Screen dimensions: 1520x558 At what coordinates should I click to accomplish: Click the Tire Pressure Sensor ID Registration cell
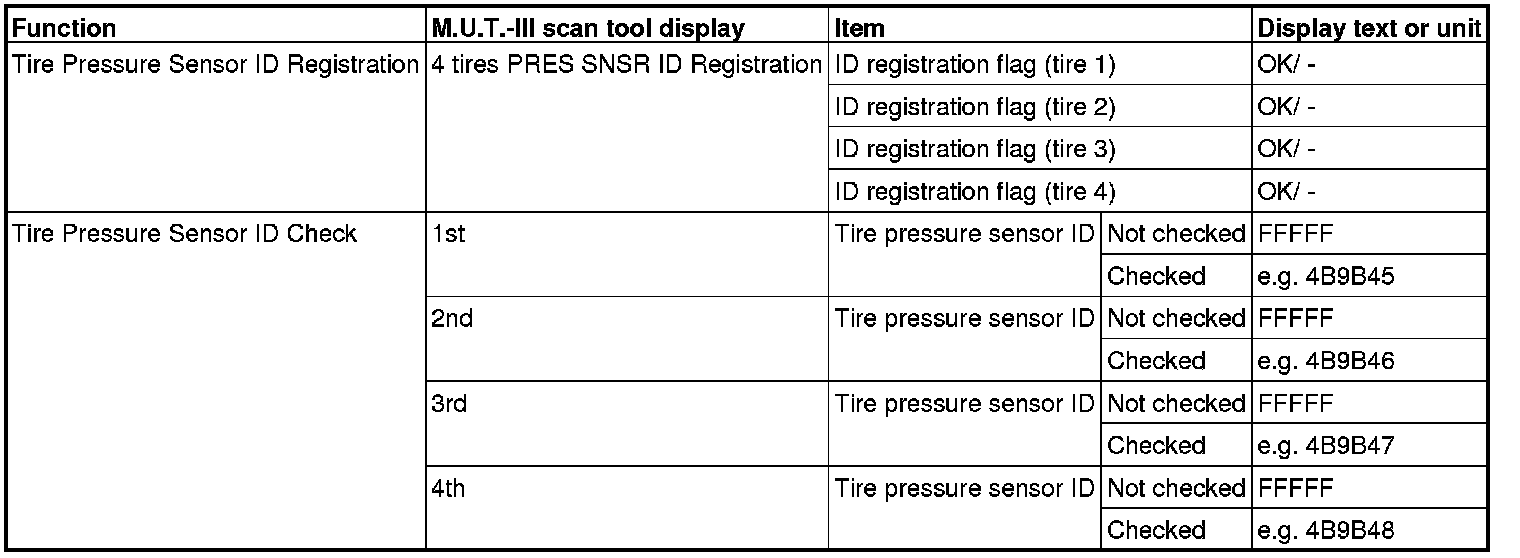[x=214, y=65]
